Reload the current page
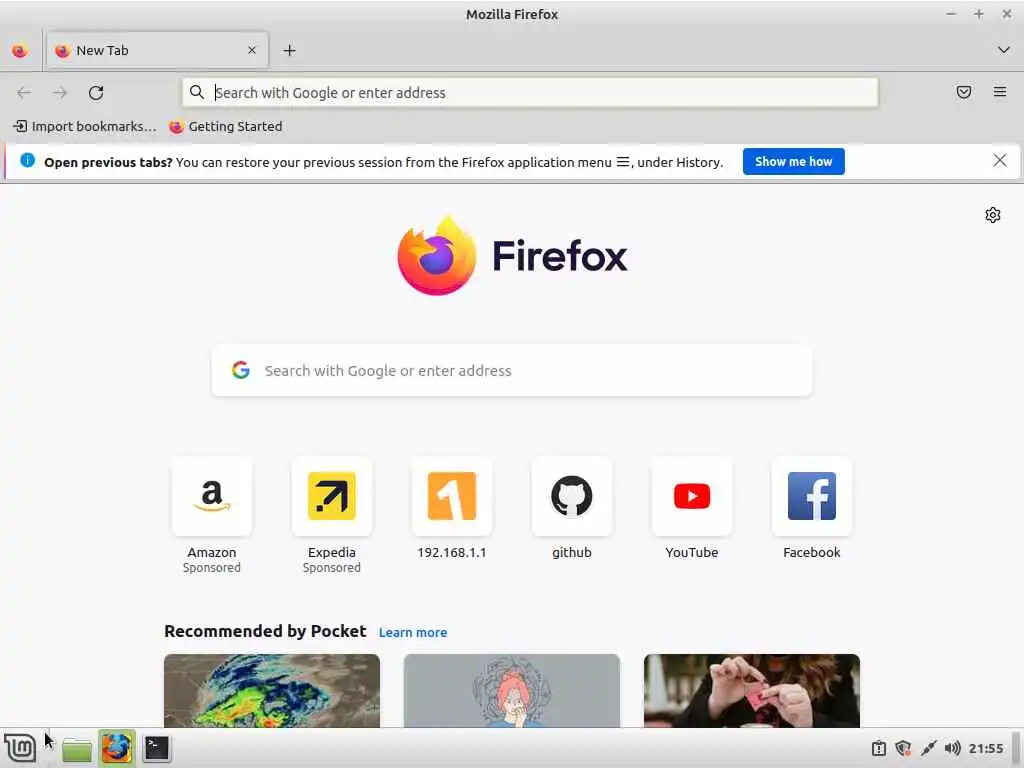Image resolution: width=1024 pixels, height=768 pixels. tap(96, 93)
